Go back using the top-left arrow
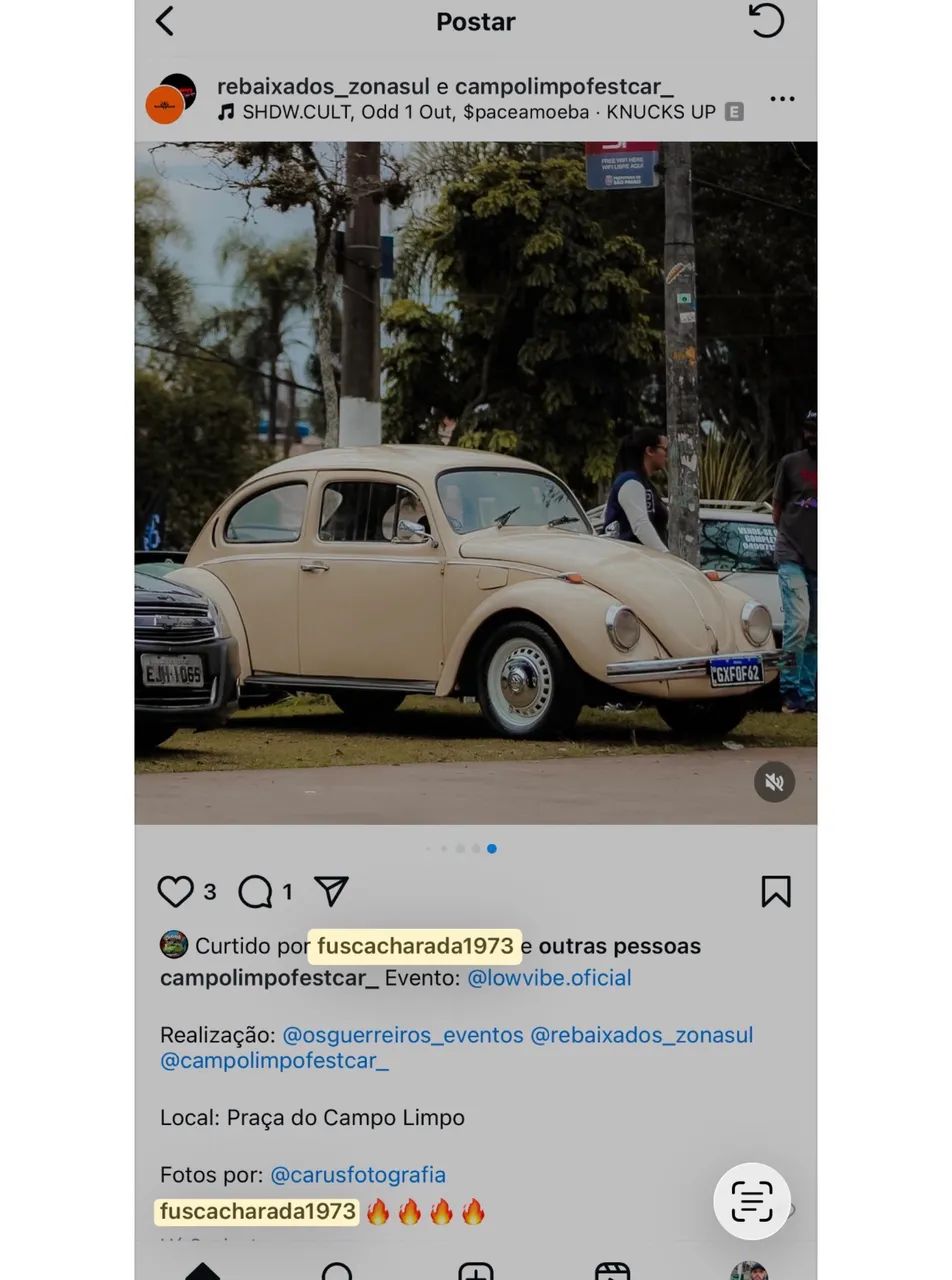Image resolution: width=952 pixels, height=1280 pixels. click(x=165, y=21)
